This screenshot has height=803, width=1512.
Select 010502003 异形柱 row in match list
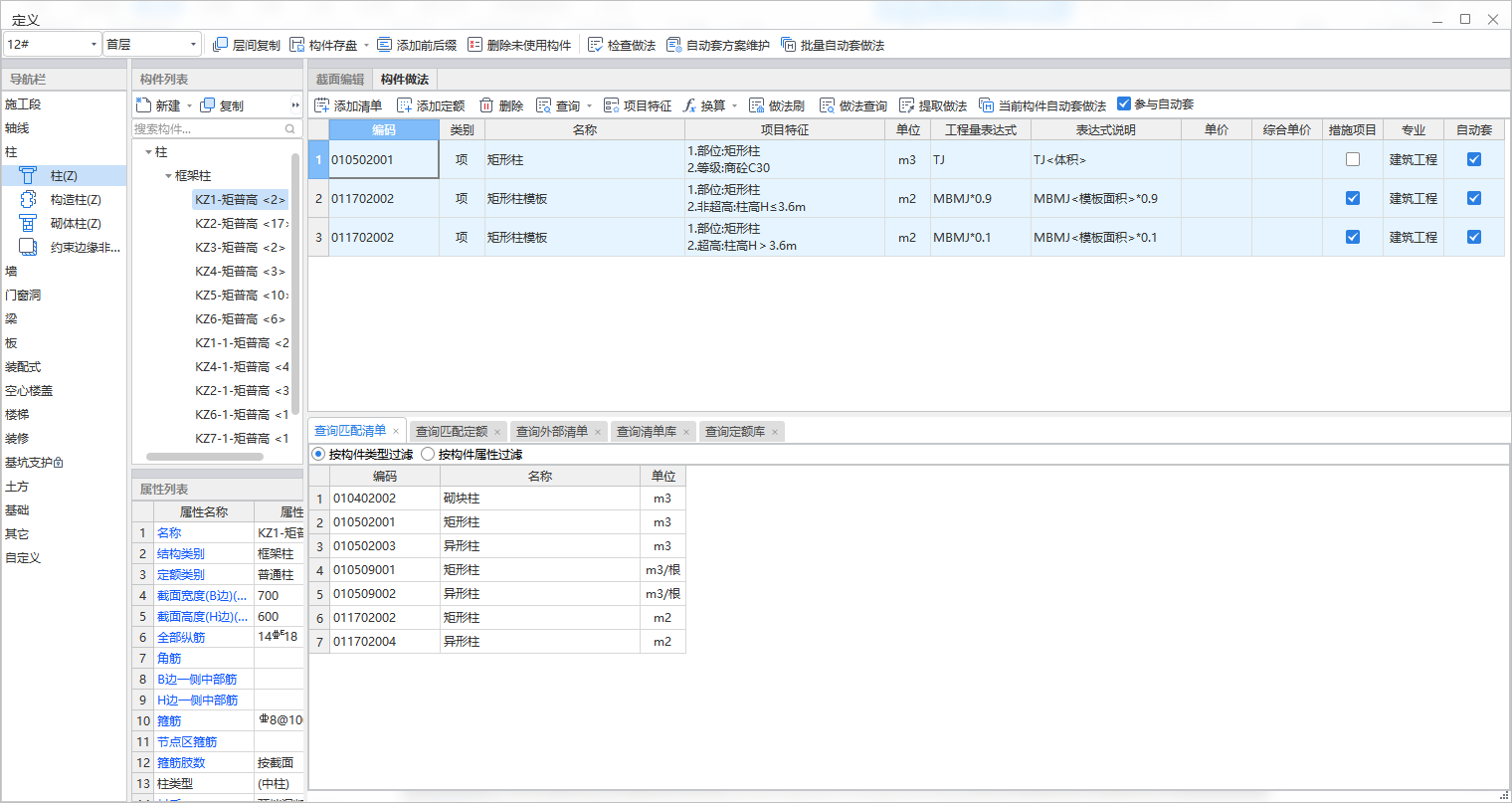coord(496,546)
